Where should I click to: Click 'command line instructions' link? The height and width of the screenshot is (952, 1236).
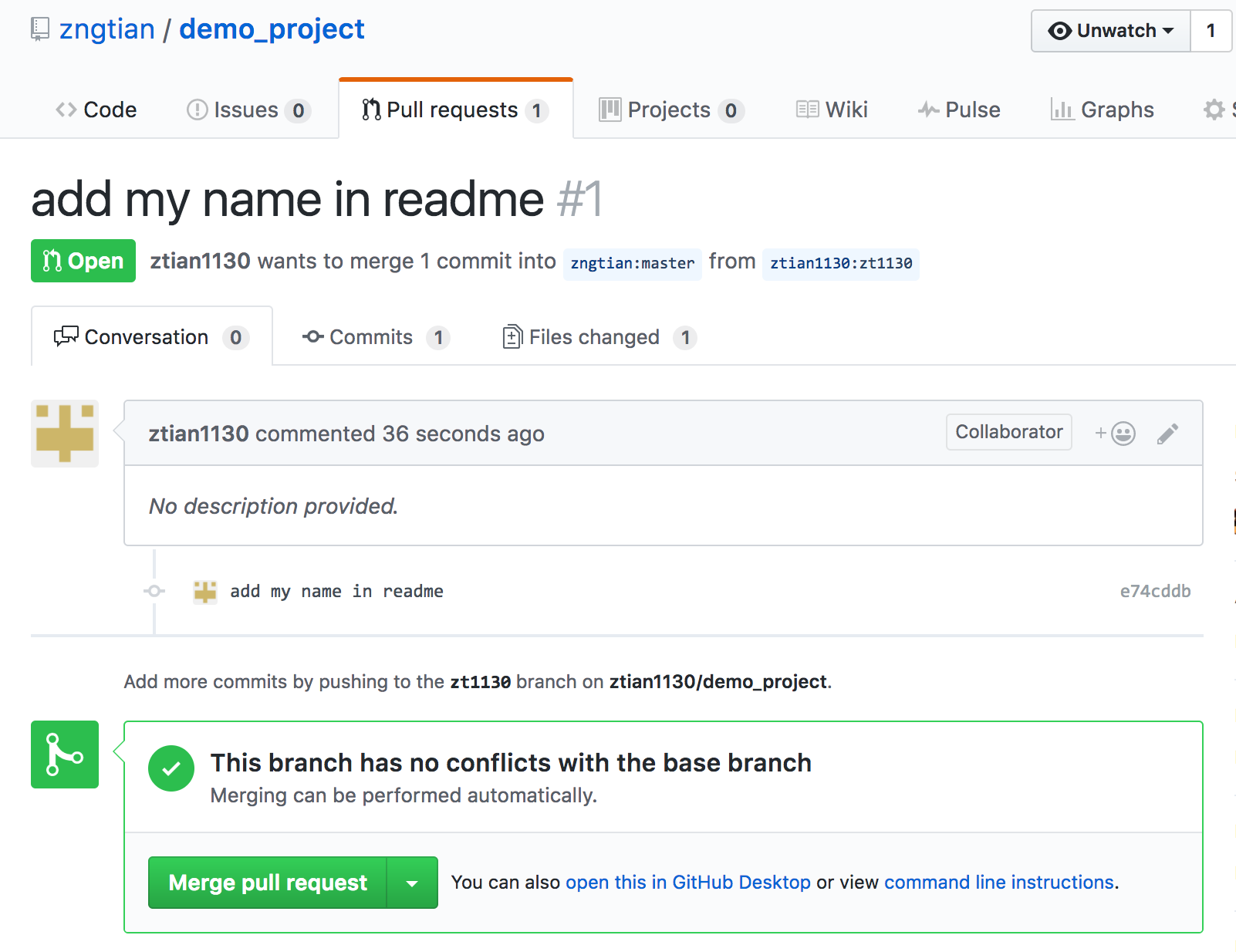[x=999, y=883]
